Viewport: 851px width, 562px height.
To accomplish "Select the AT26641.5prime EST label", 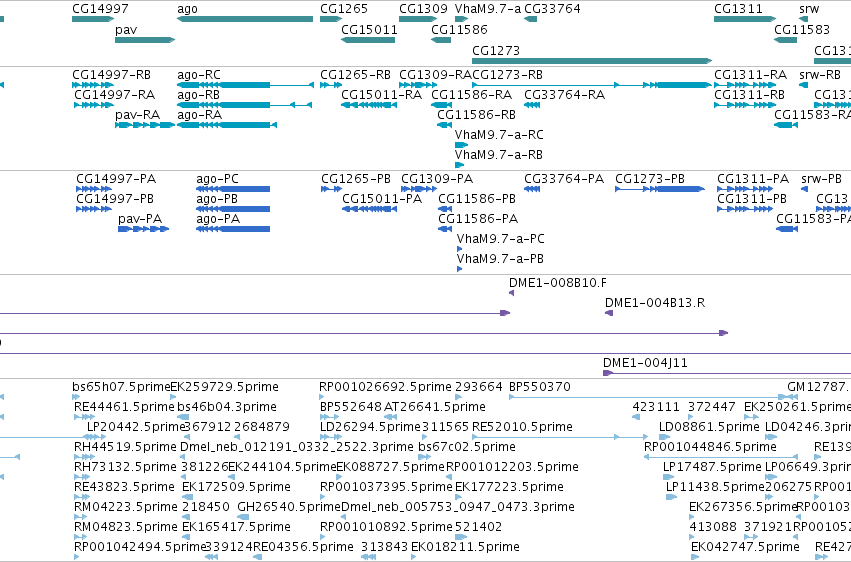I will [434, 407].
